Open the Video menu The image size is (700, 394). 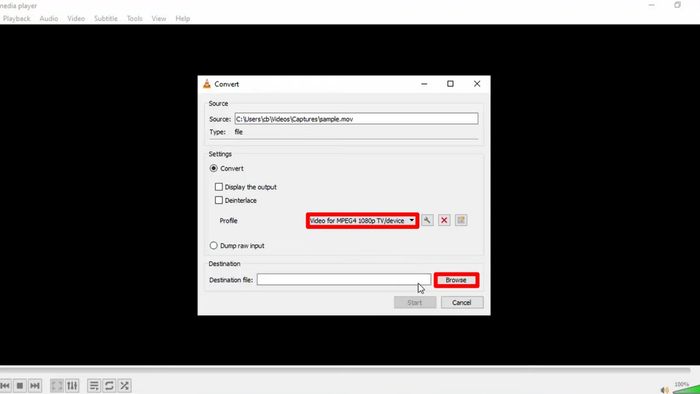coord(76,18)
